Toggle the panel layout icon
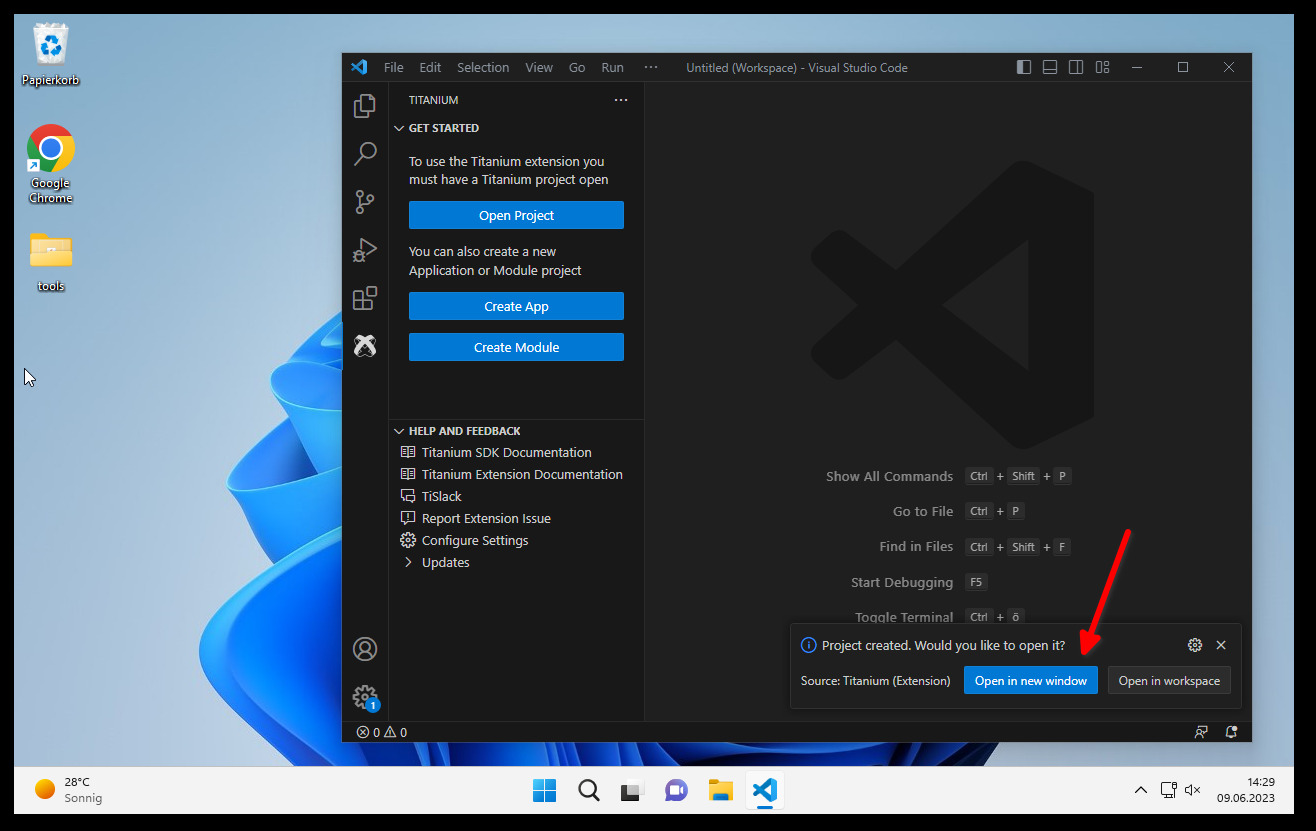This screenshot has height=831, width=1316. (1050, 67)
